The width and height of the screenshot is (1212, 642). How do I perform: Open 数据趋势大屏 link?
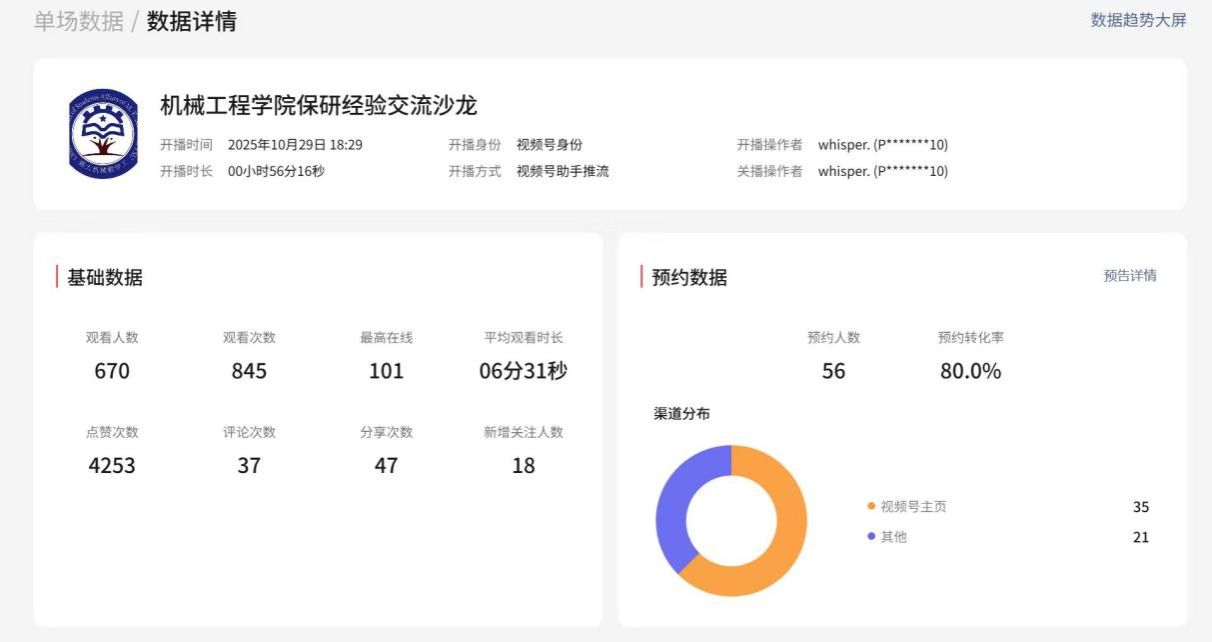pos(1138,20)
